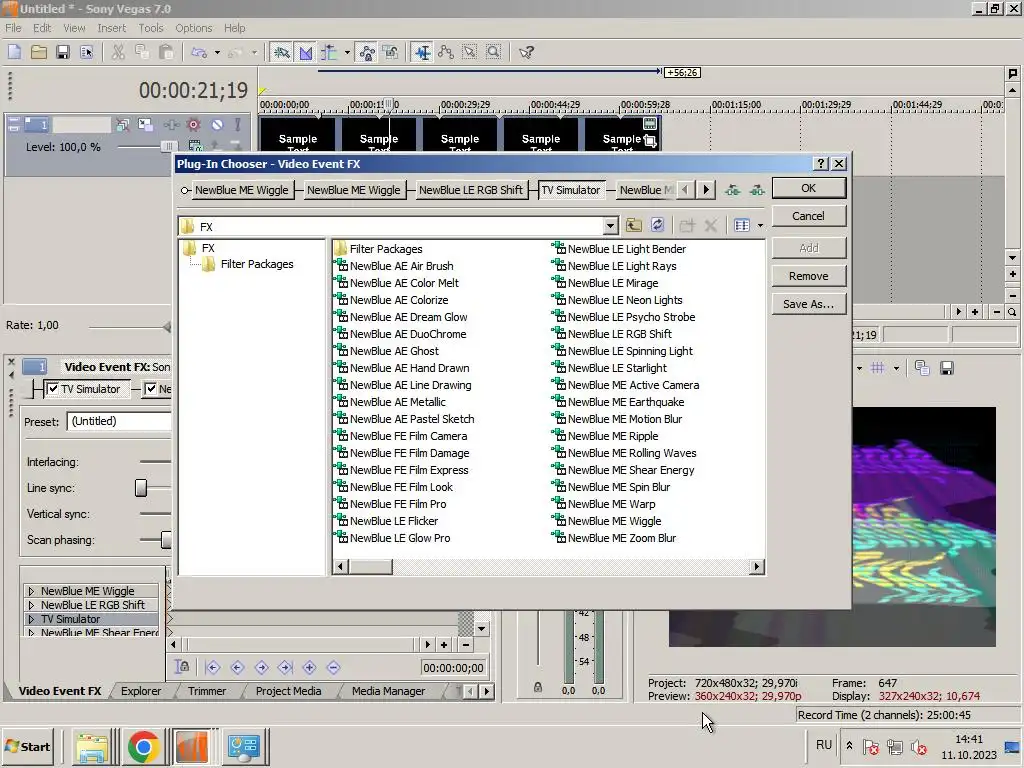Open the Undo history dropdown arrow
The height and width of the screenshot is (768, 1024).
[217, 53]
